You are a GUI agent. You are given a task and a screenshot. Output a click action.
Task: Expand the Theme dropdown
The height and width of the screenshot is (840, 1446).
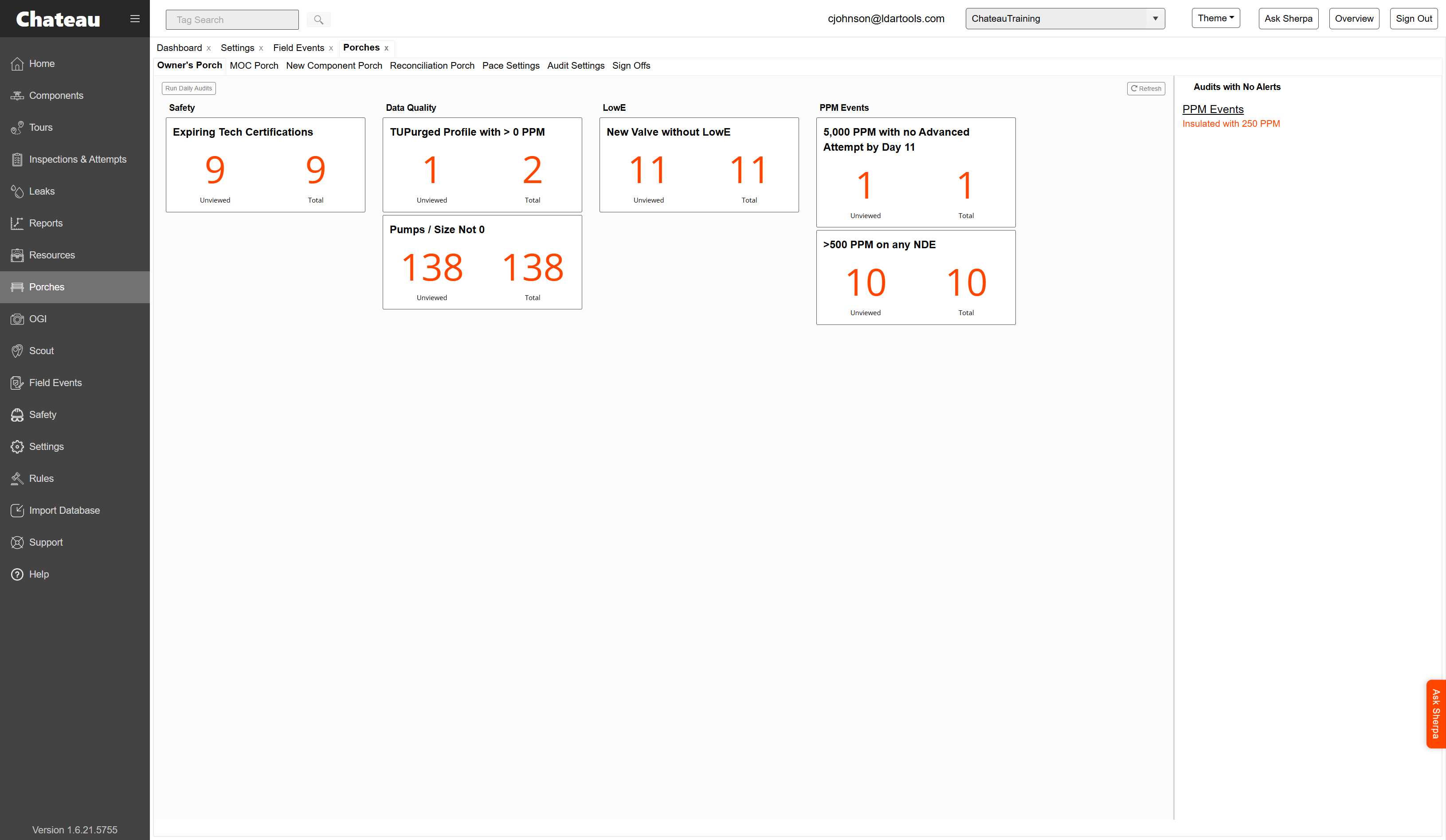click(x=1215, y=18)
